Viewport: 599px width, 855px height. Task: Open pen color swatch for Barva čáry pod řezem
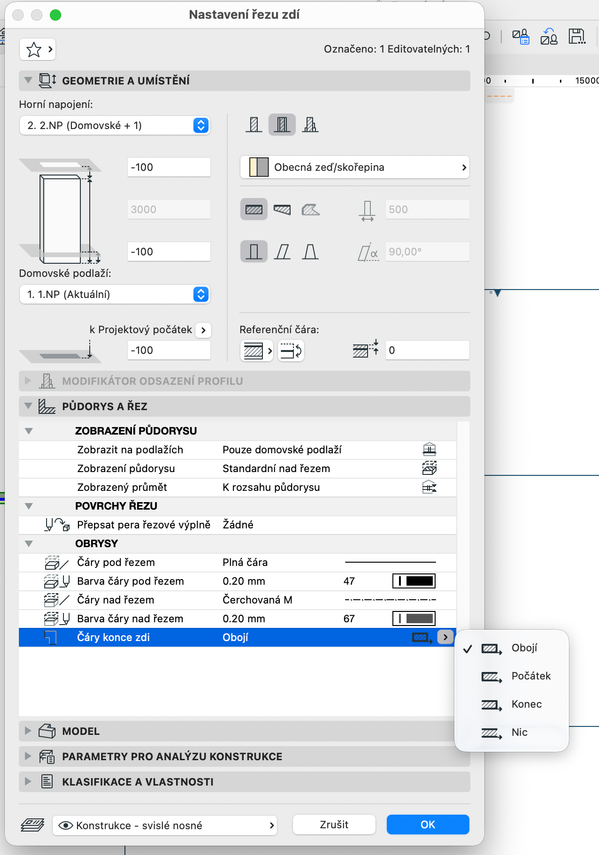(x=414, y=581)
